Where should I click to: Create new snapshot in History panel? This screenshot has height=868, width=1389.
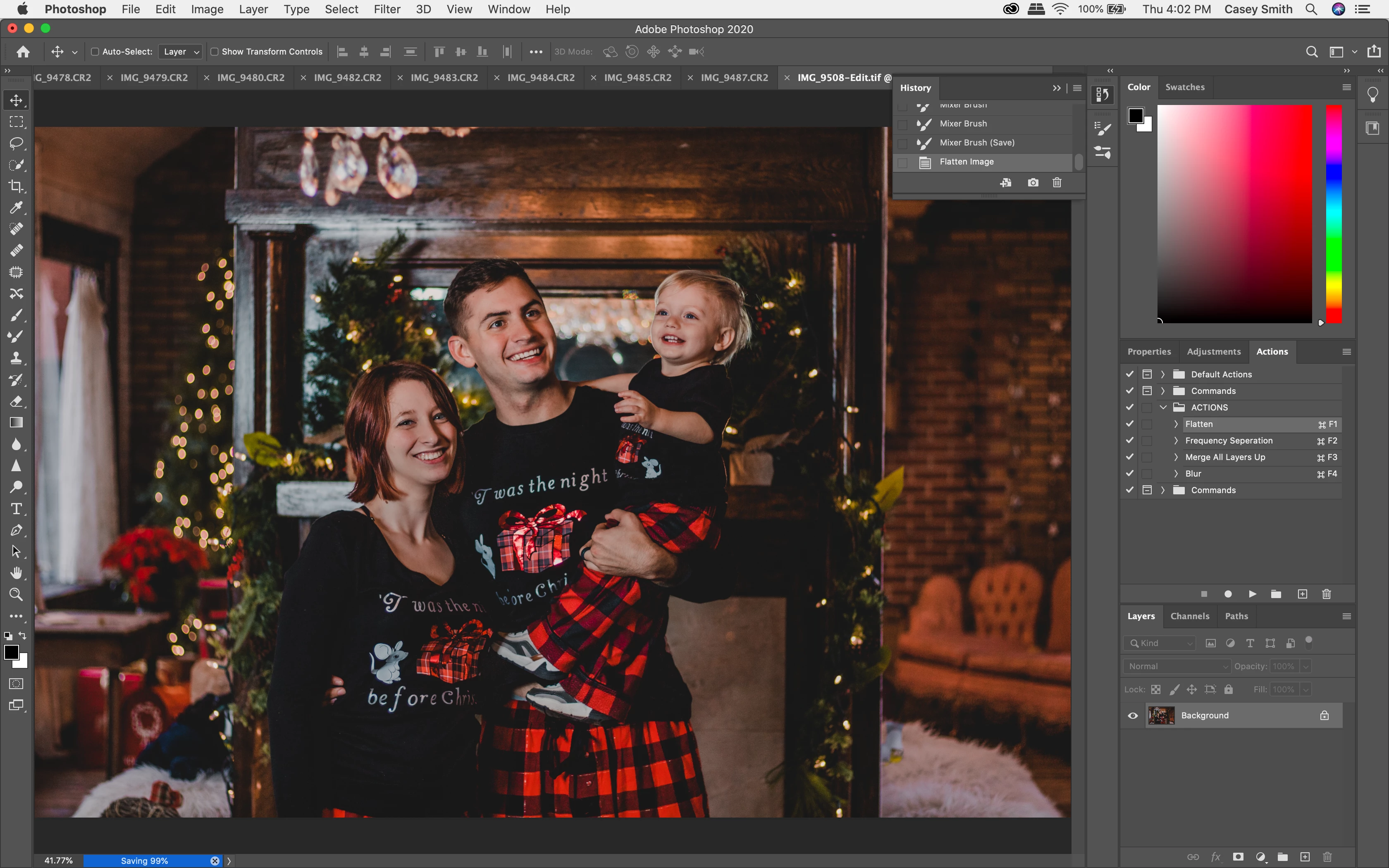pyautogui.click(x=1033, y=183)
